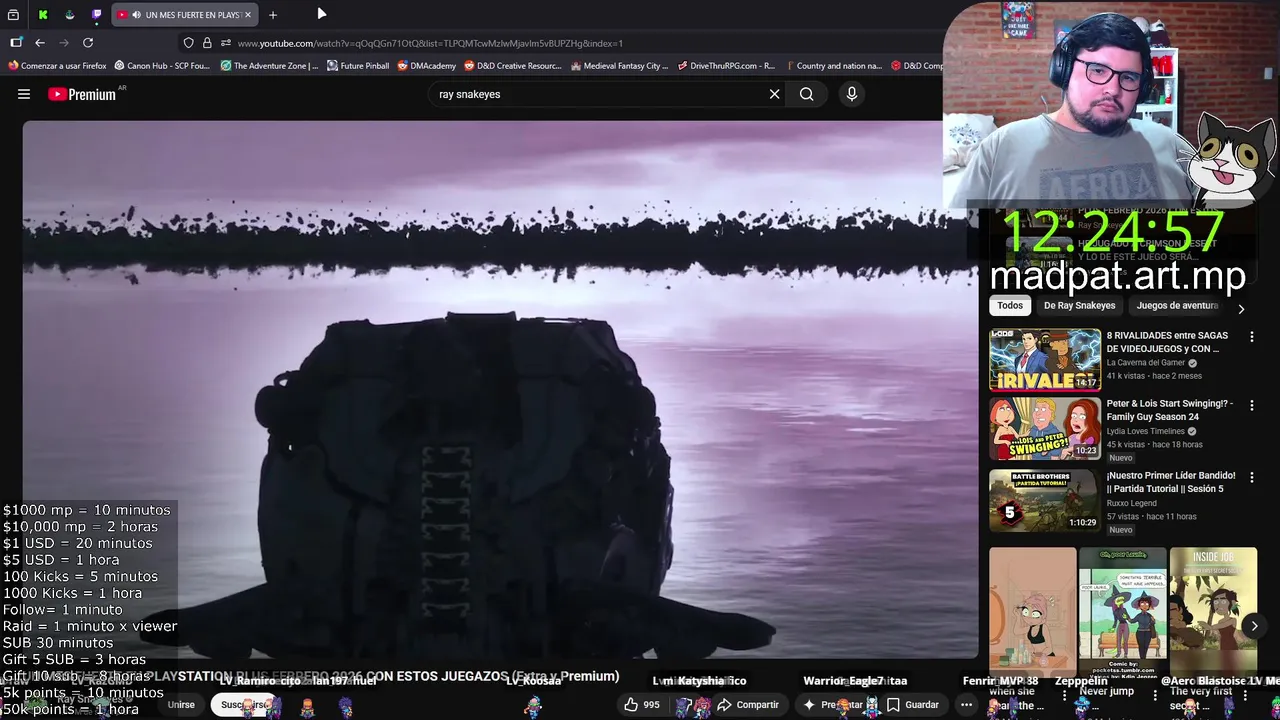Open Lydia Loves Timelines channel

pos(1145,431)
